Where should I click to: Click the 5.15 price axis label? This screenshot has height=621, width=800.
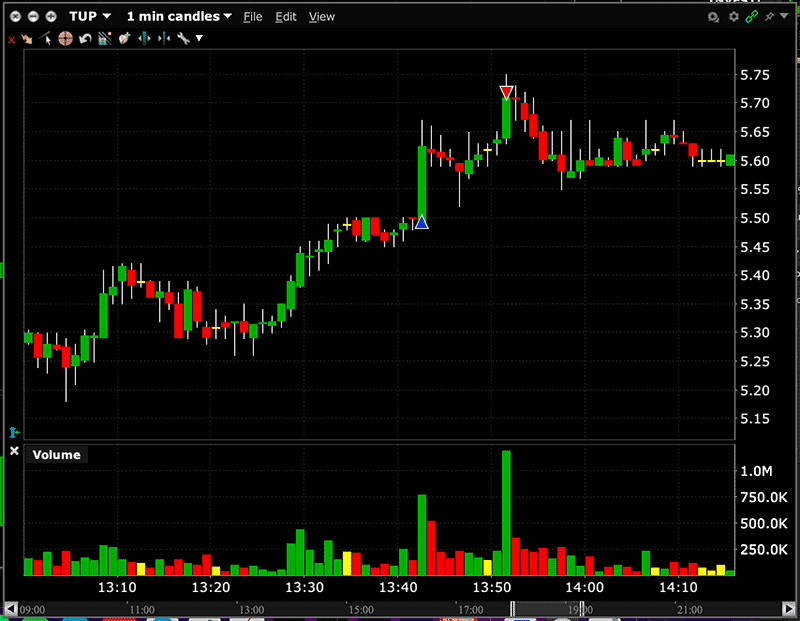click(x=755, y=419)
